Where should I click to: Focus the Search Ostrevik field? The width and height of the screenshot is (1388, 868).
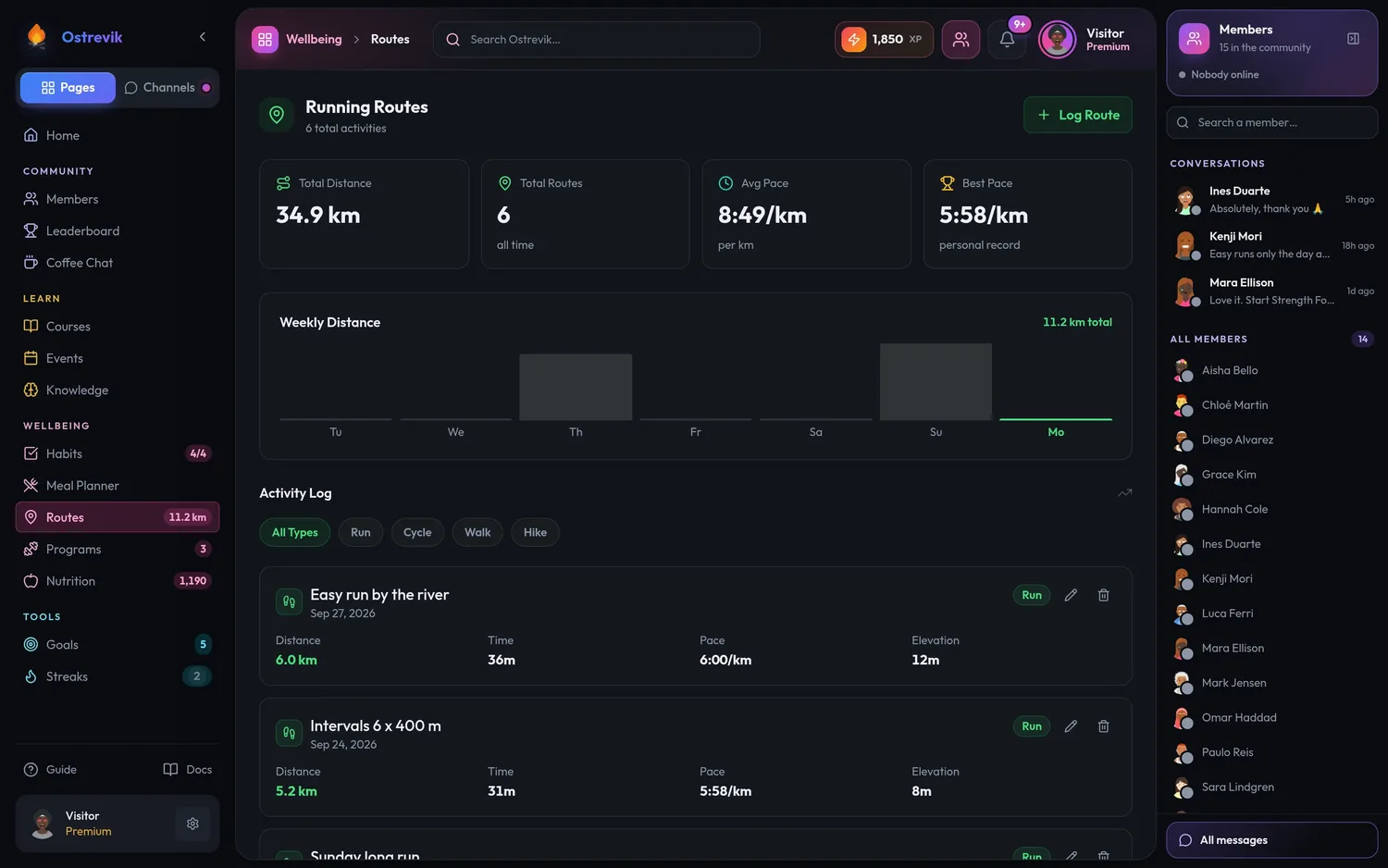tap(596, 40)
